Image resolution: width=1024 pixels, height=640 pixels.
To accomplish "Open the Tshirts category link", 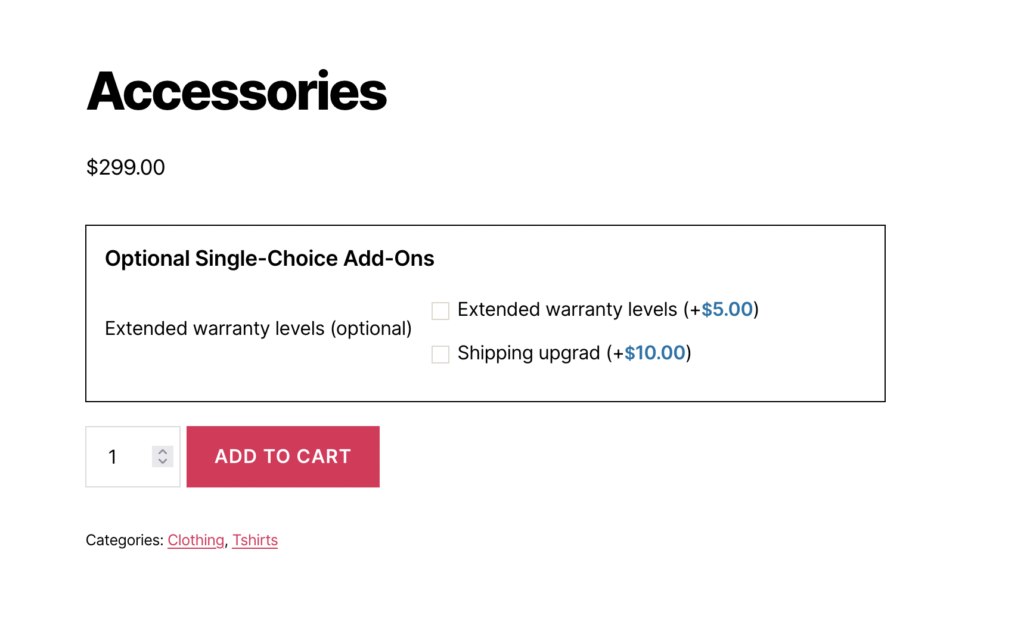I will click(x=255, y=540).
